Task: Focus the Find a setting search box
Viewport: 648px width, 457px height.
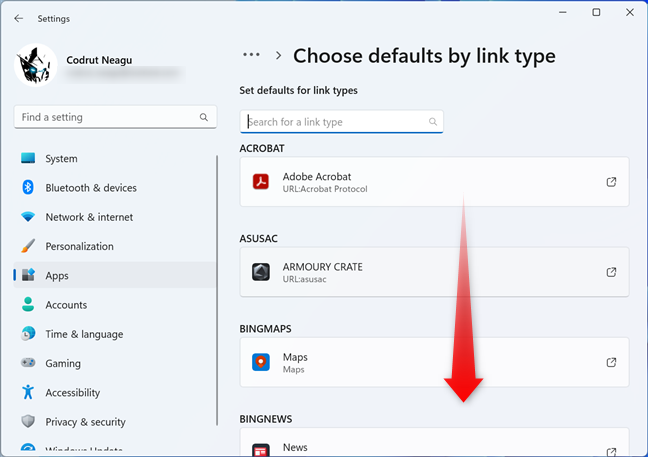Action: [x=105, y=117]
